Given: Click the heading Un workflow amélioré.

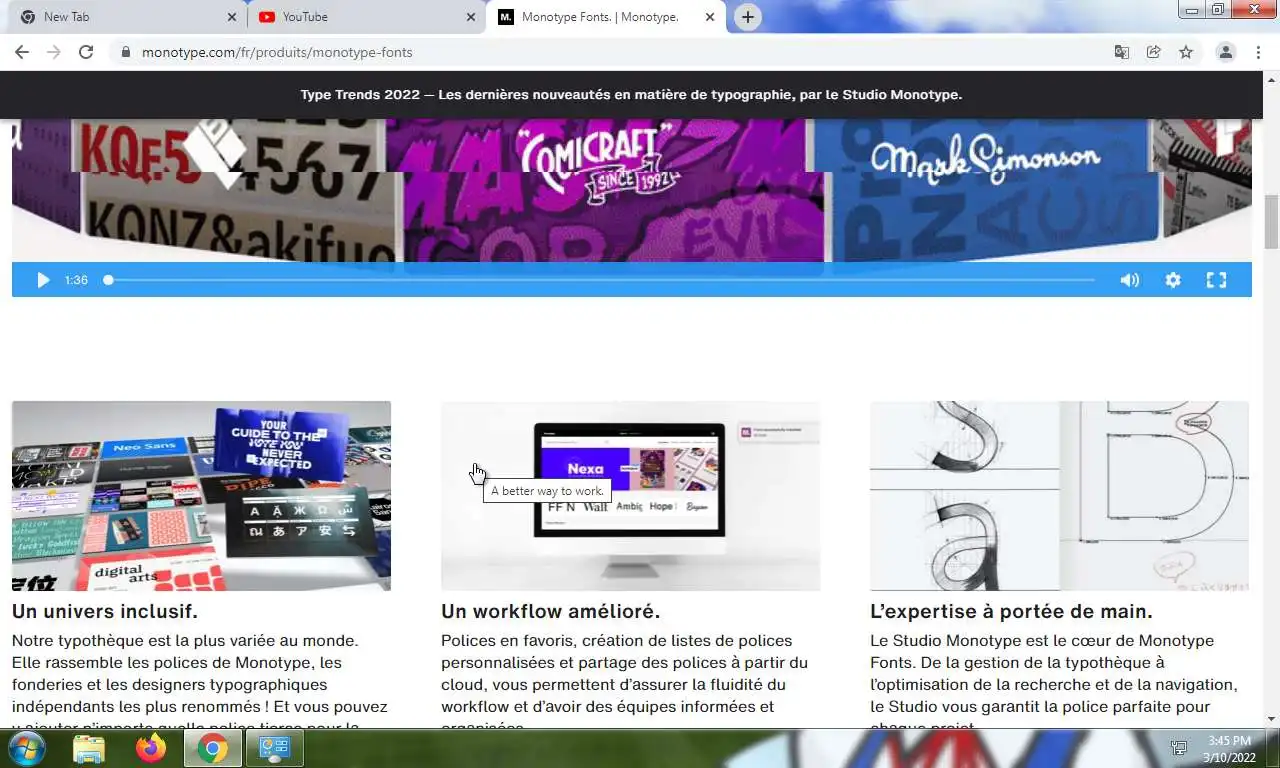Looking at the screenshot, I should (551, 611).
